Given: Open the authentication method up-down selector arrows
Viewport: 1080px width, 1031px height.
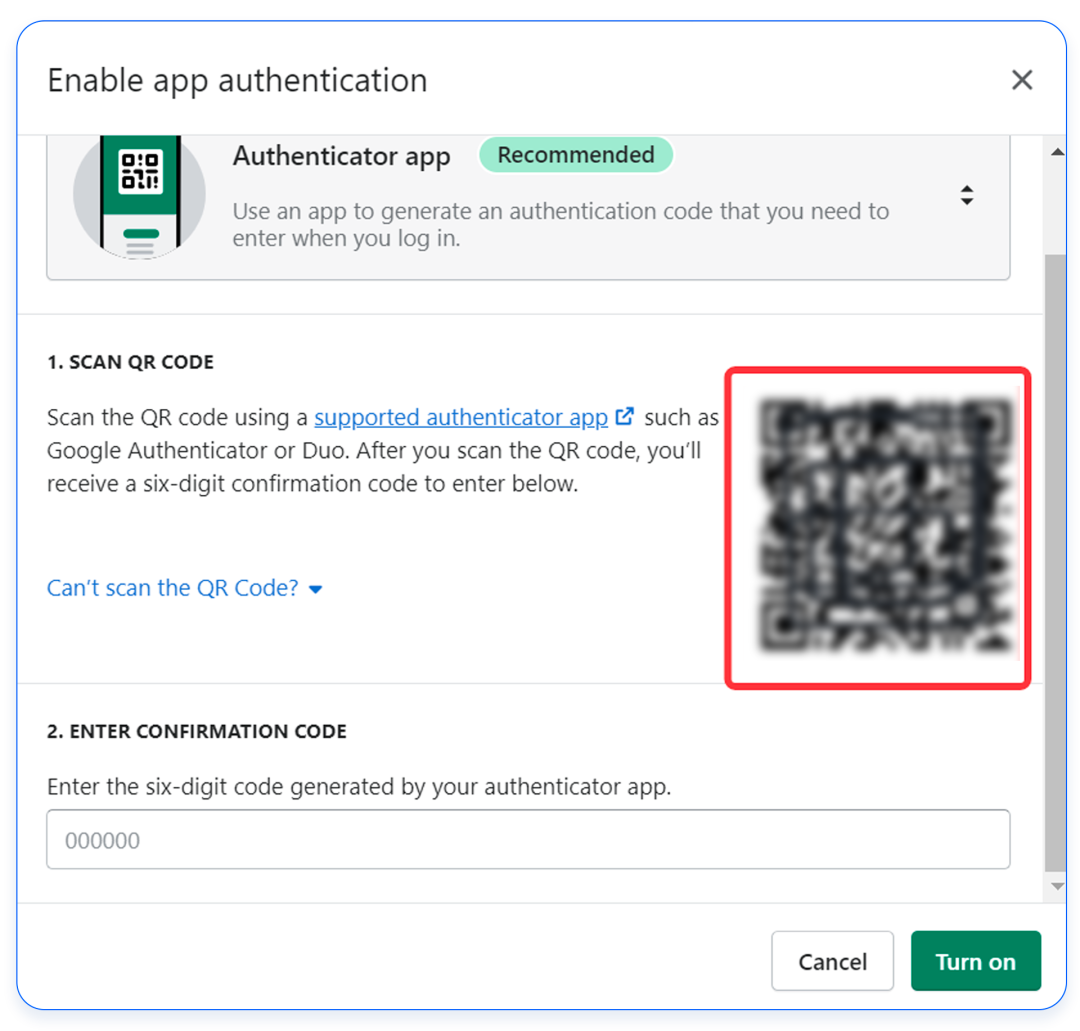Looking at the screenshot, I should coord(966,196).
